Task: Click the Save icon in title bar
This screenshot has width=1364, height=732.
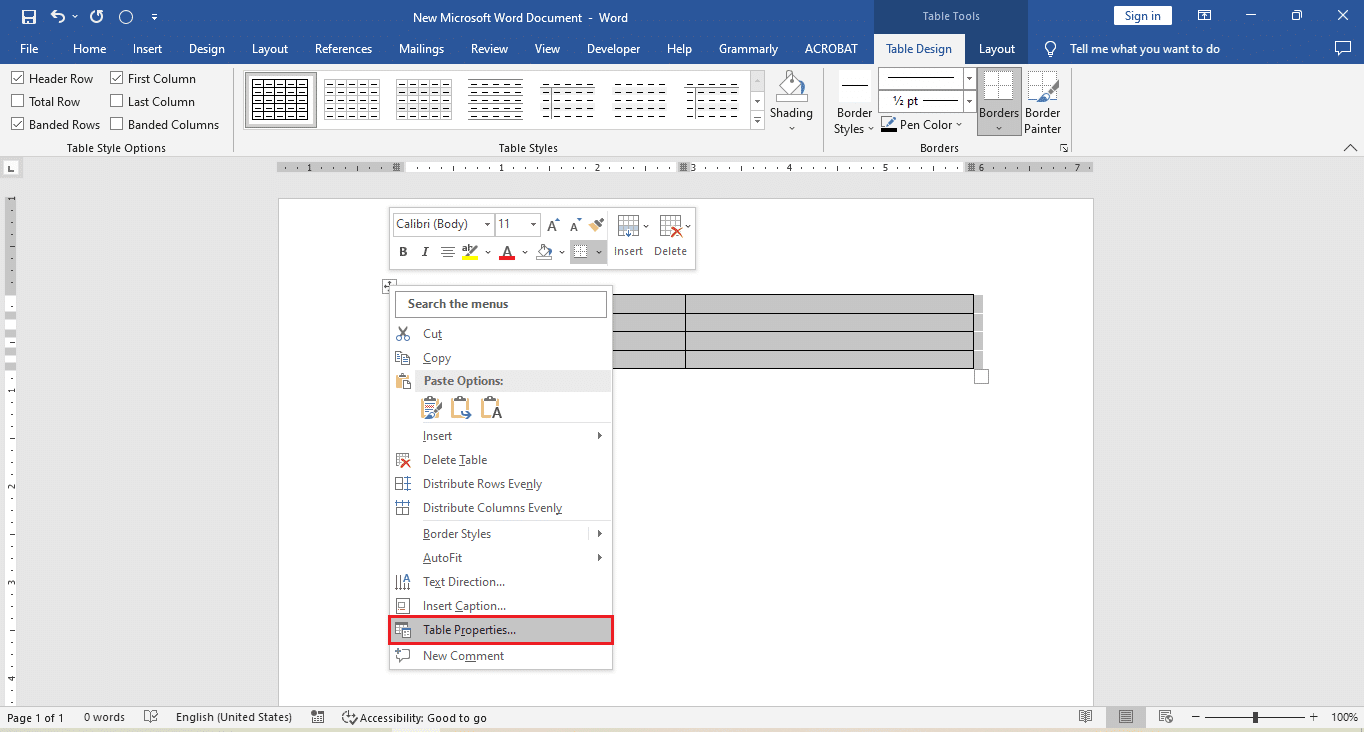Action: point(28,17)
